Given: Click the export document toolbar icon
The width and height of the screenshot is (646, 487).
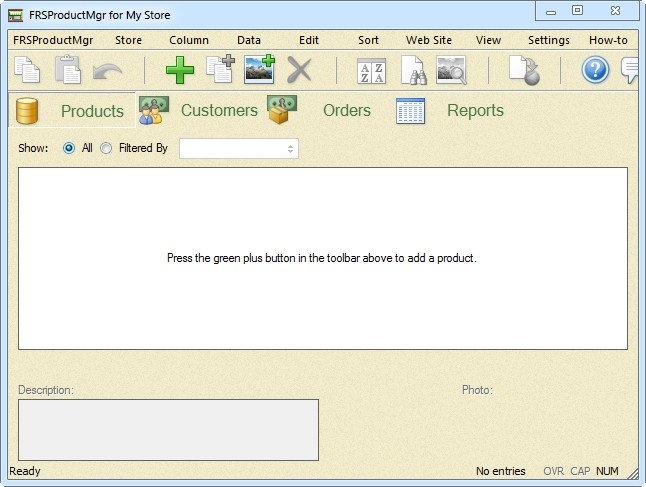Looking at the screenshot, I should coord(522,70).
